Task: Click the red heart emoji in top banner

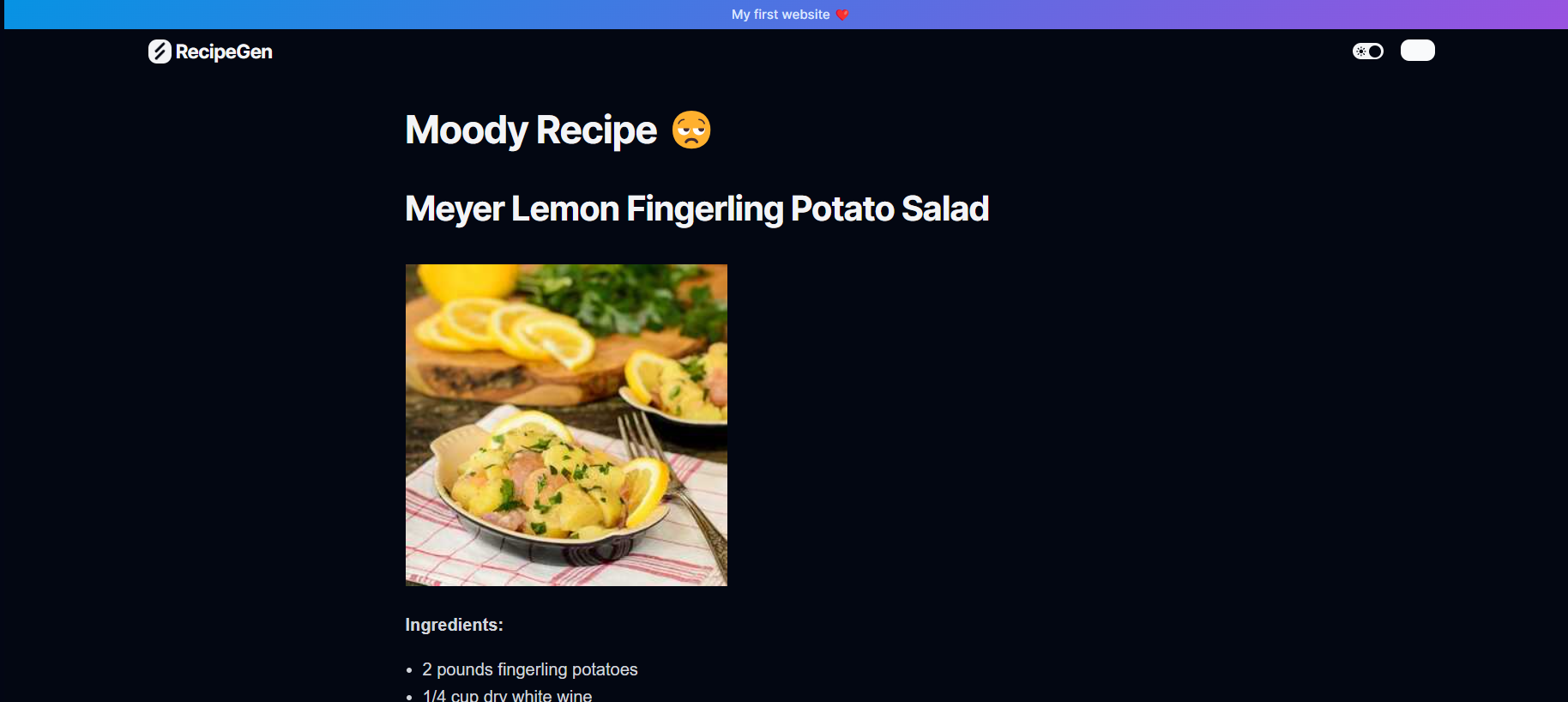Action: [x=842, y=15]
